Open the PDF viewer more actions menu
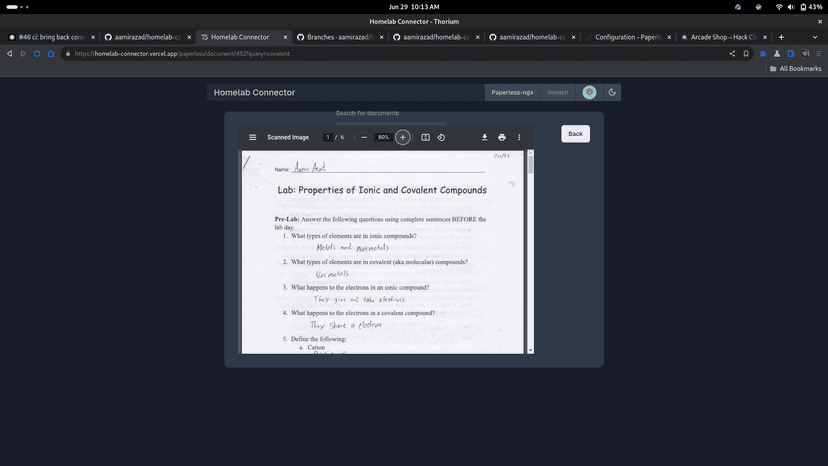Image resolution: width=828 pixels, height=466 pixels. [519, 137]
